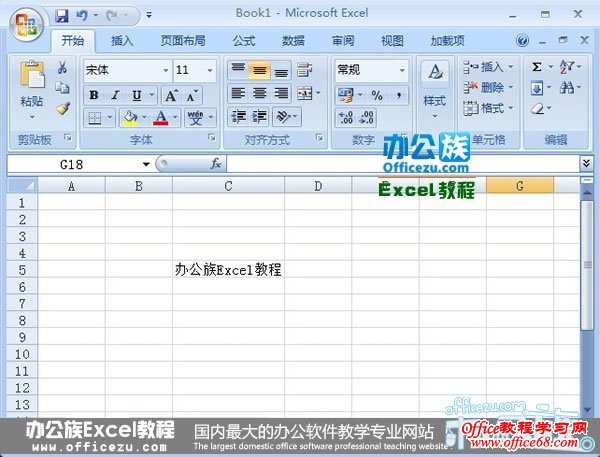This screenshot has width=600, height=457.
Task: Click the Fill down icon
Action: (x=537, y=88)
